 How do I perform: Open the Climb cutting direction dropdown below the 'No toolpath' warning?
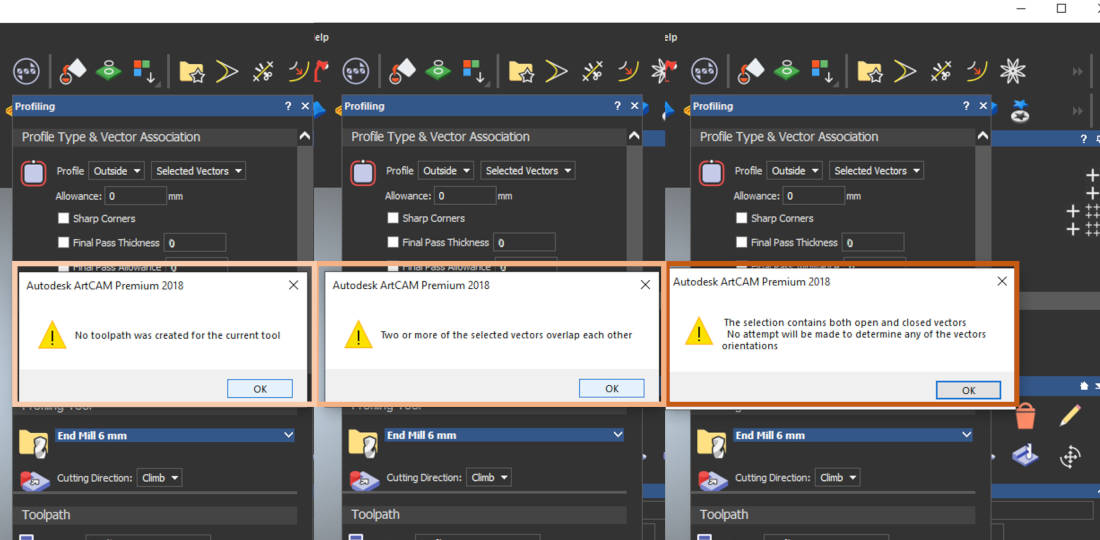159,478
